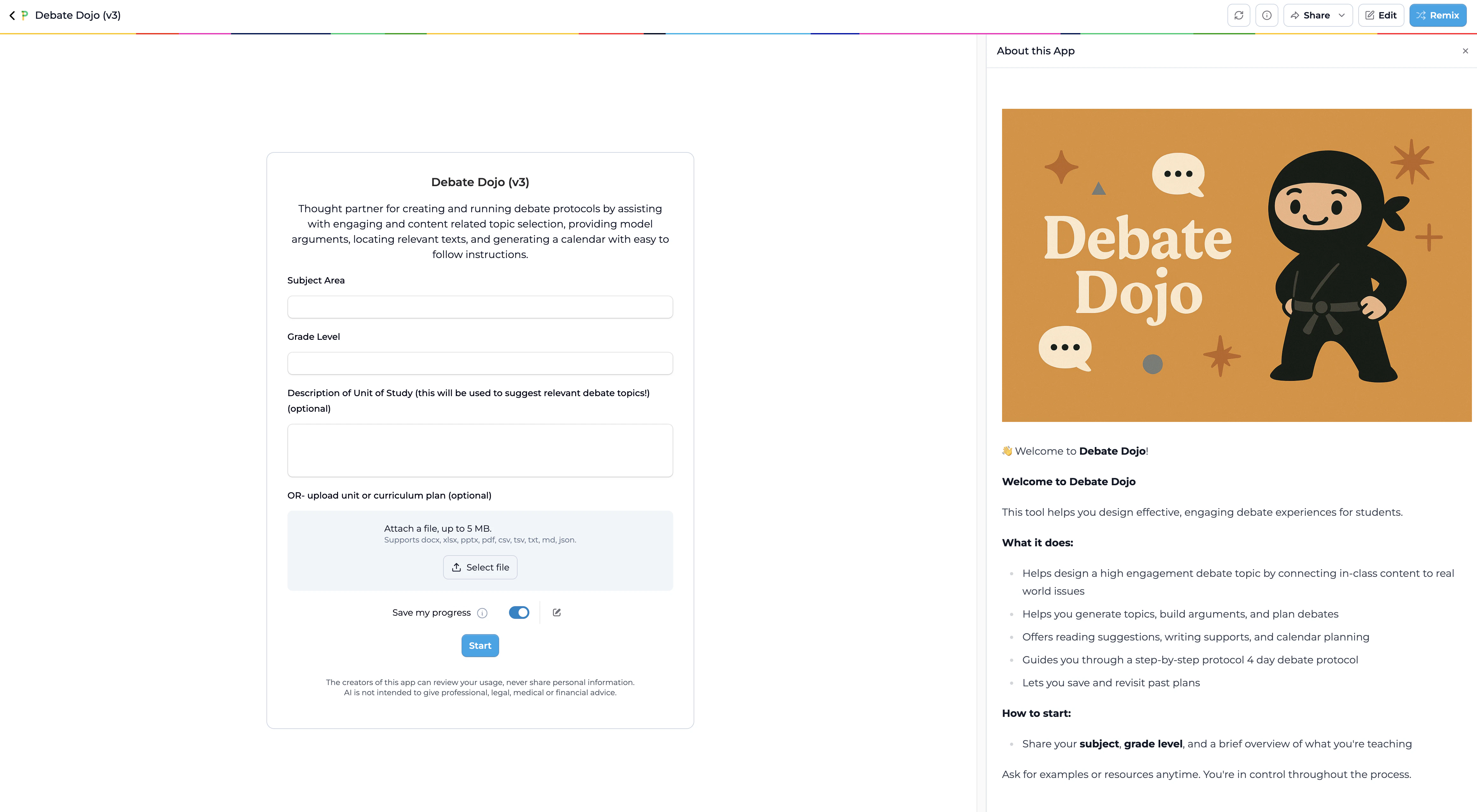The height and width of the screenshot is (812, 1477).
Task: Expand the Share dropdown chevron
Action: pyautogui.click(x=1342, y=16)
